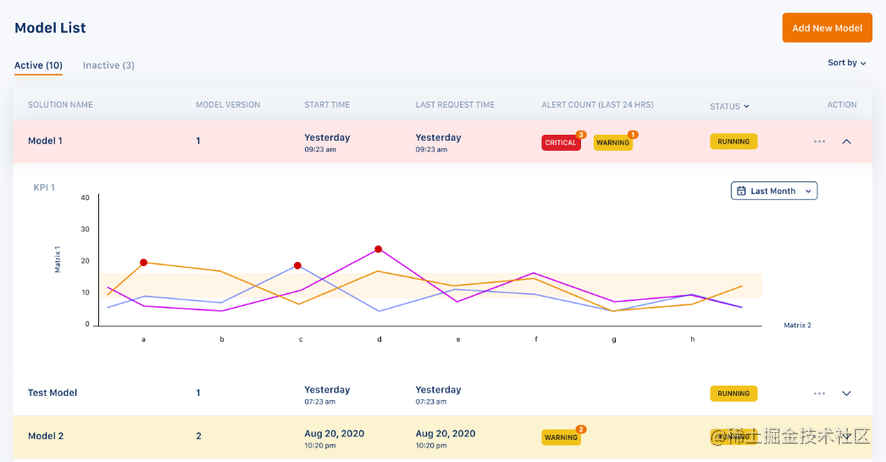The height and width of the screenshot is (462, 886).
Task: Collapse the Model 1 row chevron
Action: click(846, 142)
